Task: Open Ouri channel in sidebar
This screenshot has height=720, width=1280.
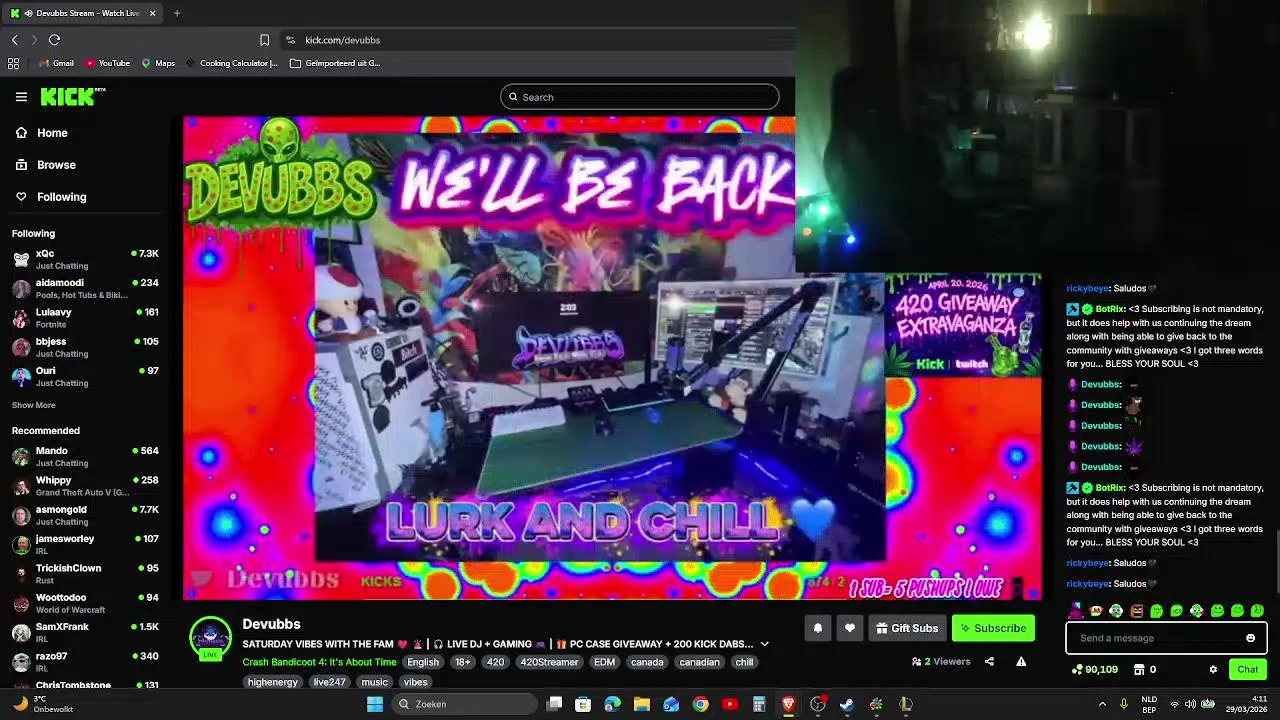Action: point(85,377)
